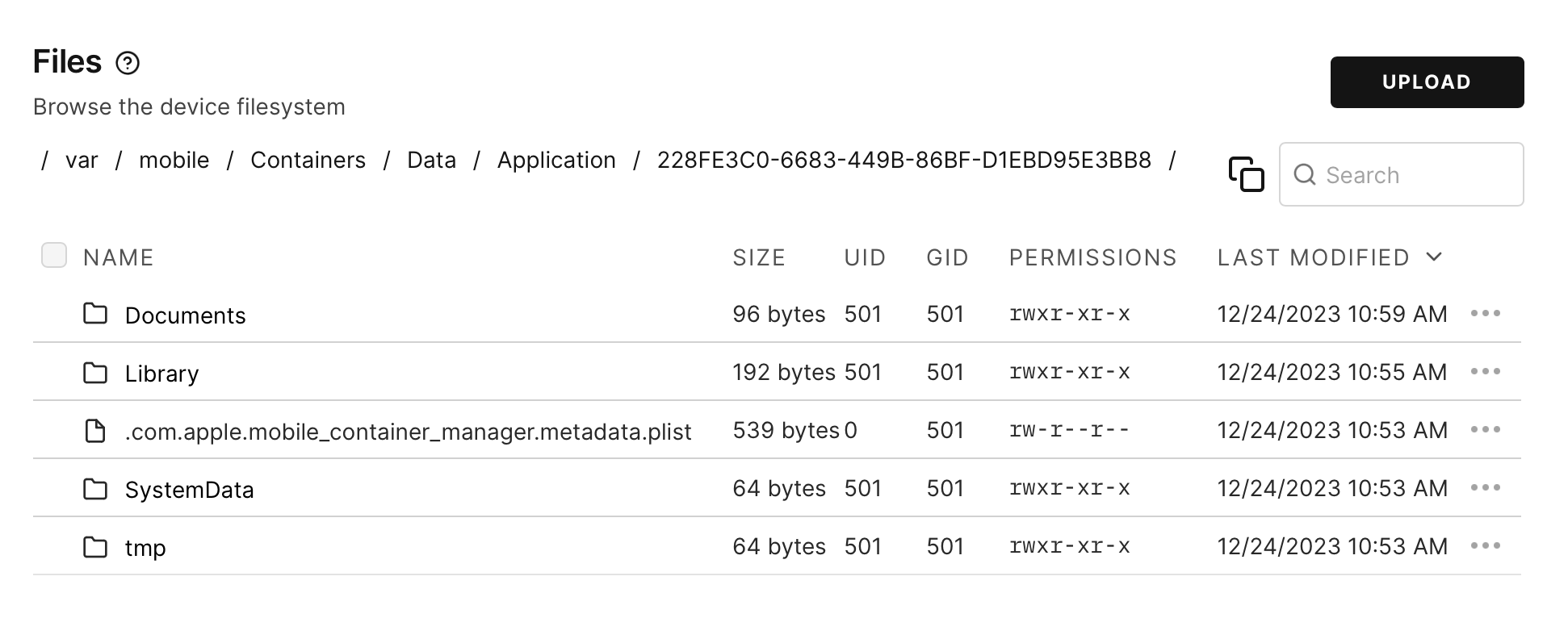Click the help icon beside Files heading
The image size is (1568, 639).
tap(128, 63)
